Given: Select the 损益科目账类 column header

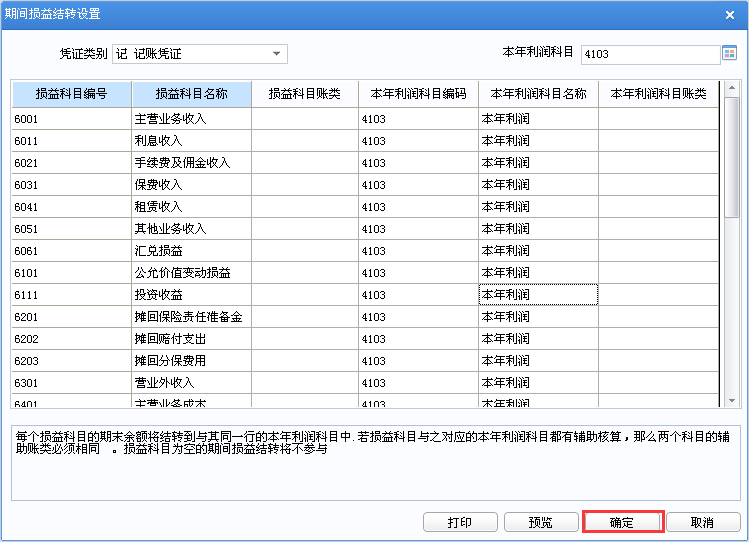Looking at the screenshot, I should tap(305, 94).
